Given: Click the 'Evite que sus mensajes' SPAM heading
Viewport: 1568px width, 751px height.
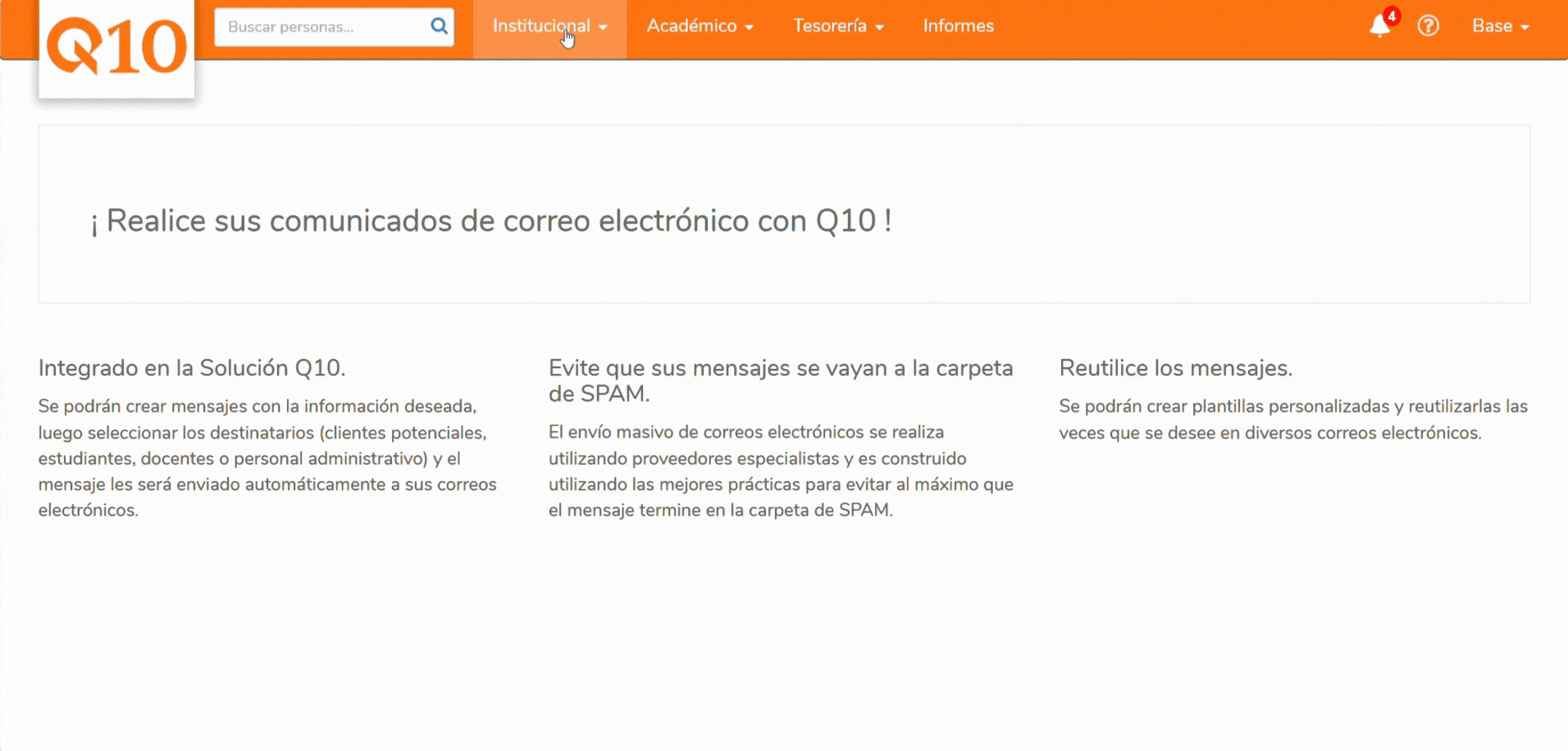Looking at the screenshot, I should 781,380.
